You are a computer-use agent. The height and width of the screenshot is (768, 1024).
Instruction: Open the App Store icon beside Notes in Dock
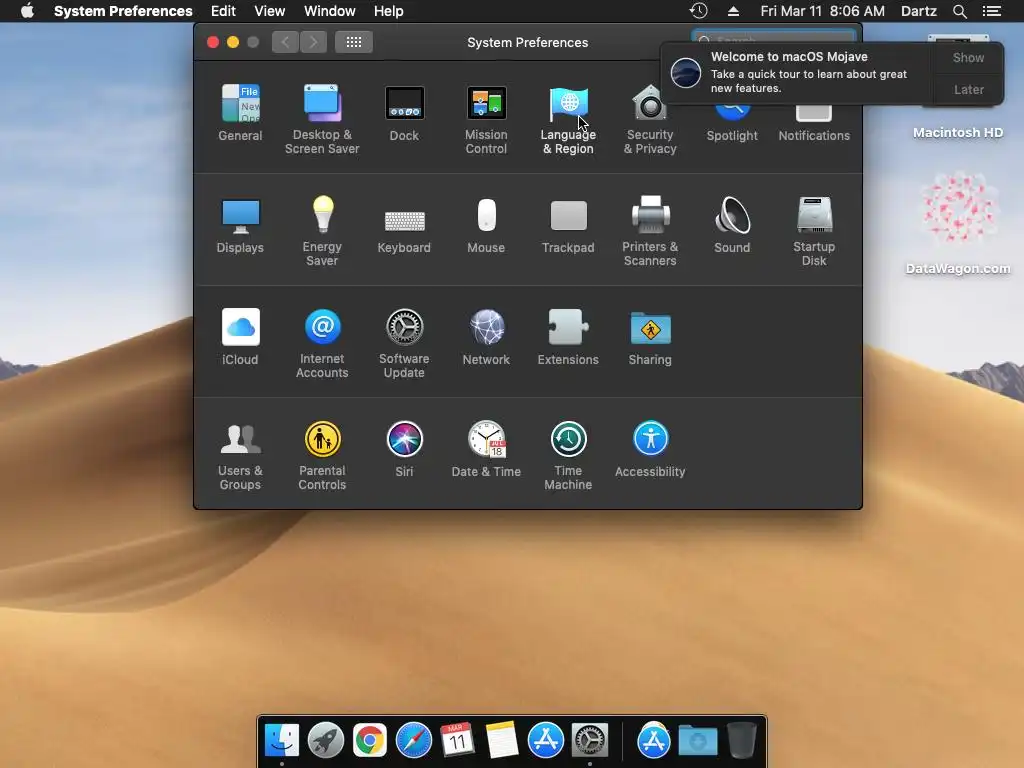[x=545, y=741]
